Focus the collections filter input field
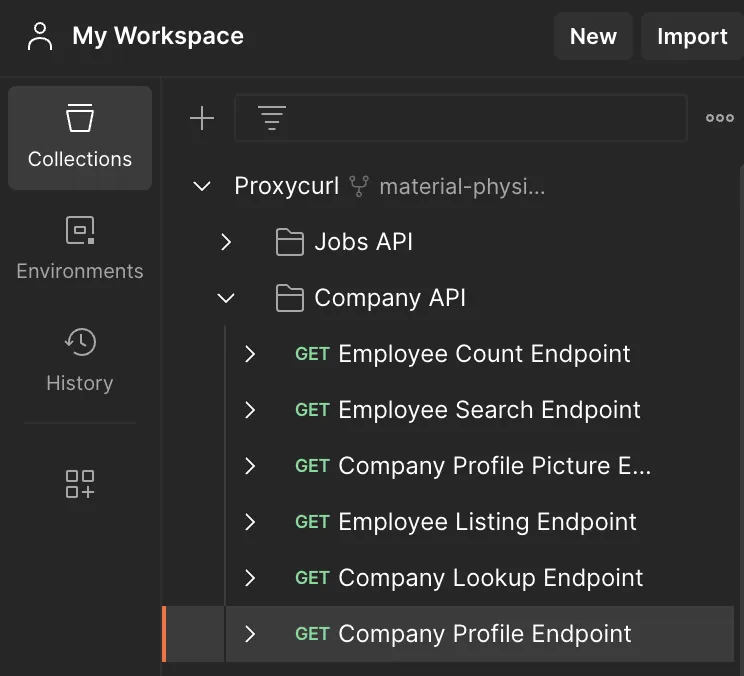Screen dimensions: 744x676 [461, 118]
